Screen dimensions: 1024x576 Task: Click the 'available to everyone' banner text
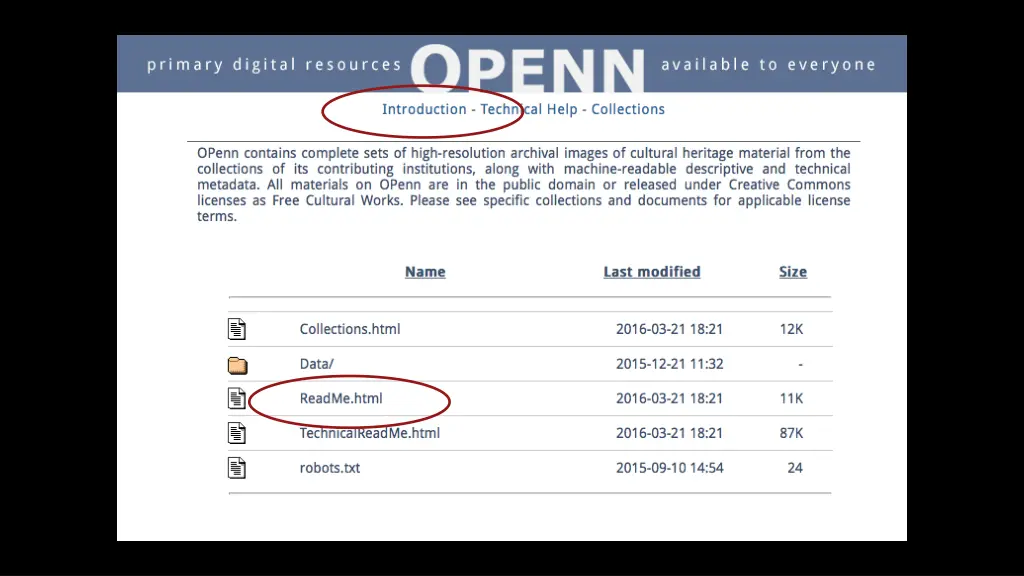768,65
